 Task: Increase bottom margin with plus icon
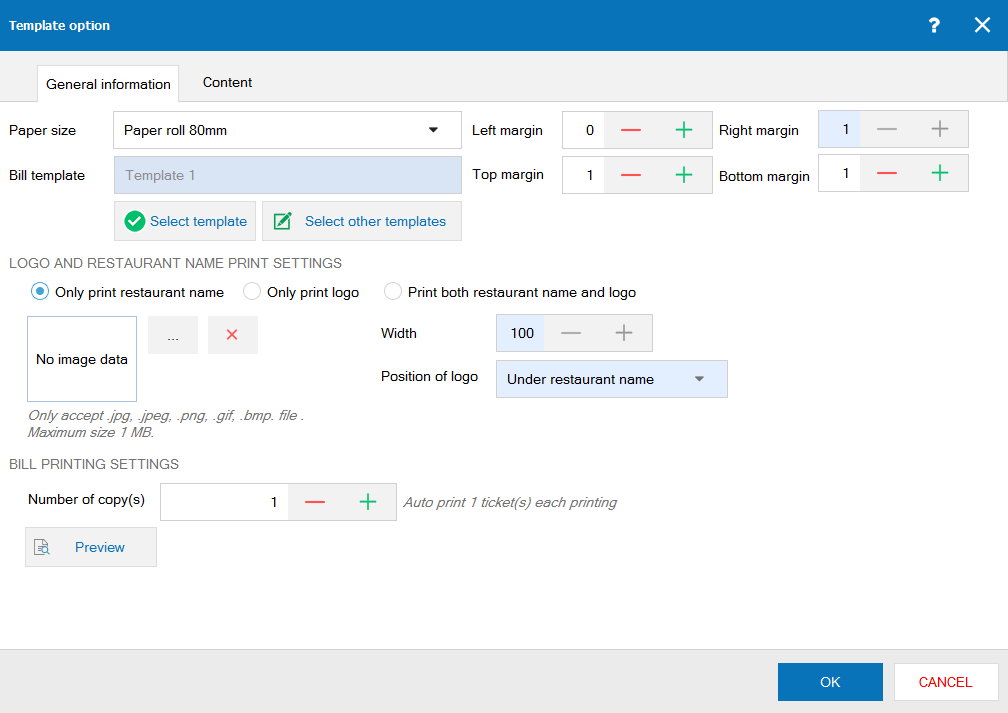[940, 173]
